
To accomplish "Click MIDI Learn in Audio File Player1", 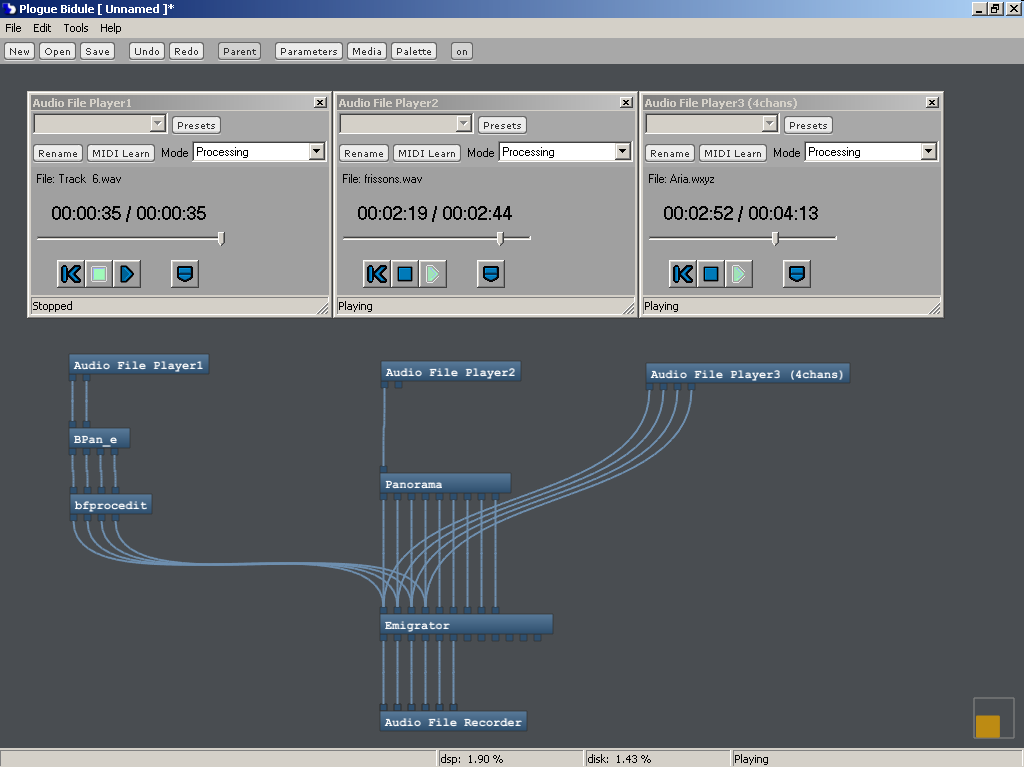I will [x=121, y=153].
